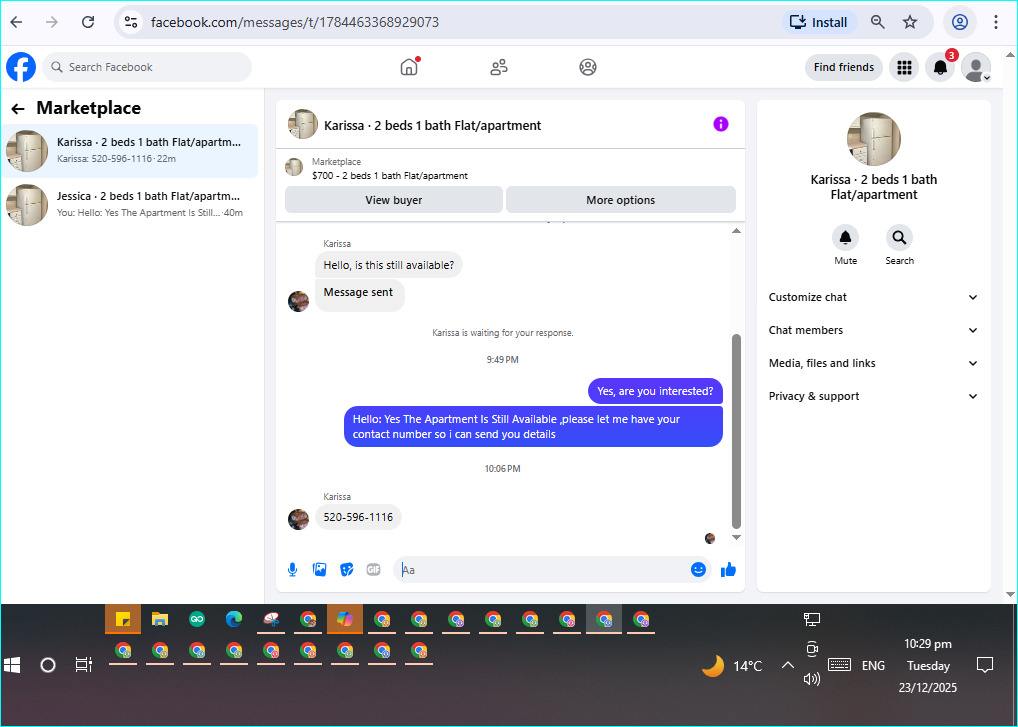Click into the Search Facebook field
This screenshot has width=1018, height=727.
pos(147,67)
